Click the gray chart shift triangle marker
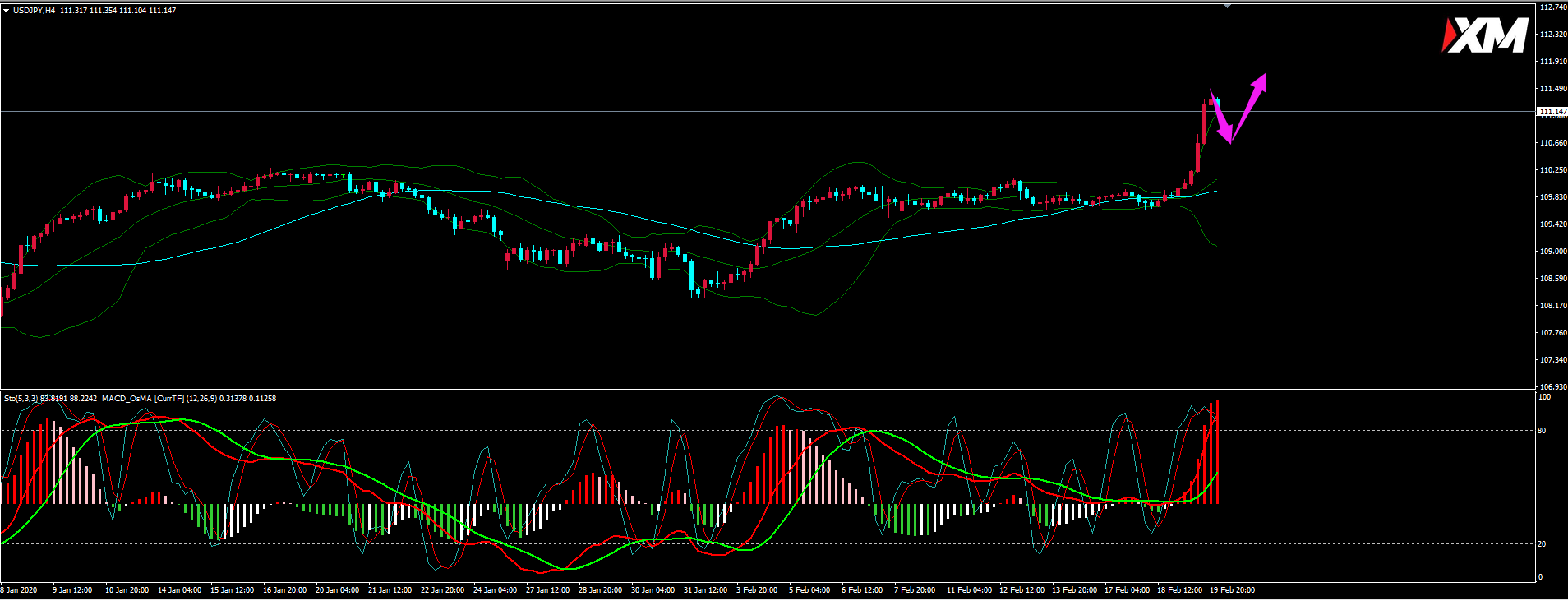This screenshot has height=601, width=1568. (x=1228, y=6)
